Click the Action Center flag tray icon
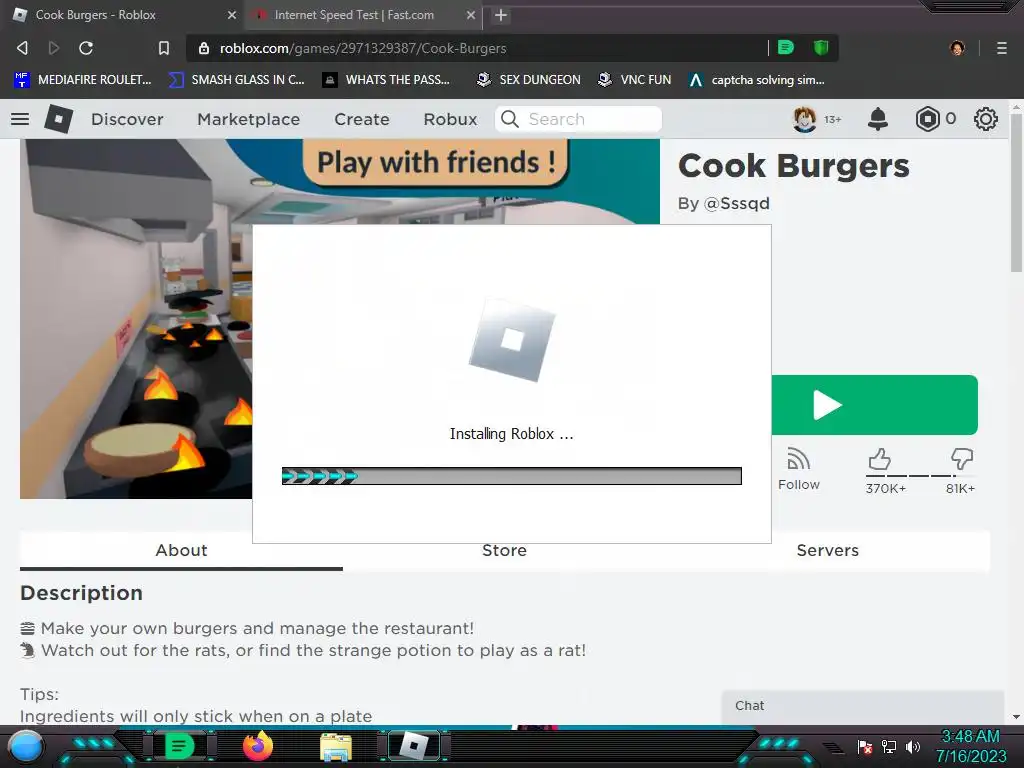Image resolution: width=1024 pixels, height=768 pixels. click(865, 746)
